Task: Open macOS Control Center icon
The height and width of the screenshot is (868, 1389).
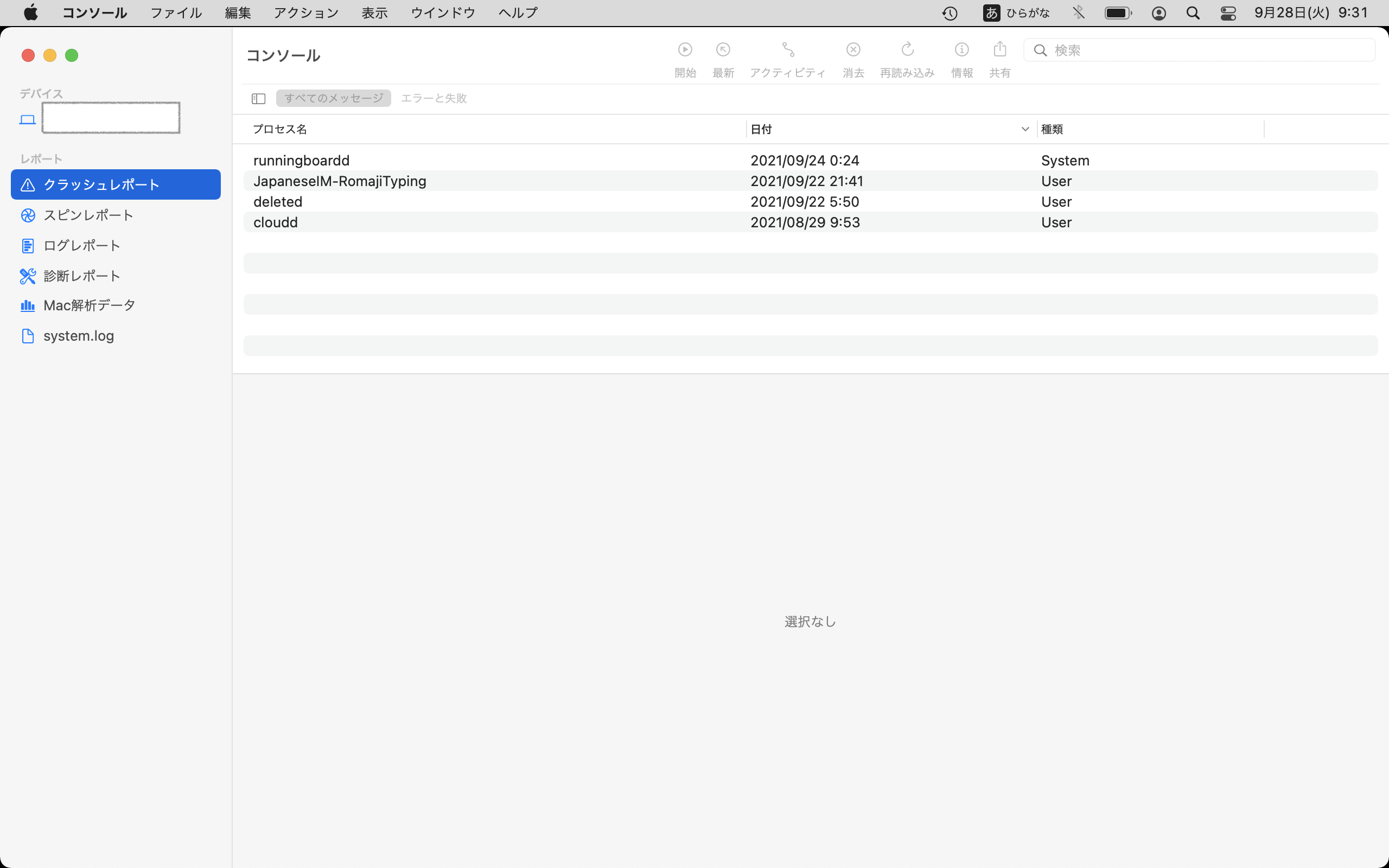Action: click(1228, 12)
